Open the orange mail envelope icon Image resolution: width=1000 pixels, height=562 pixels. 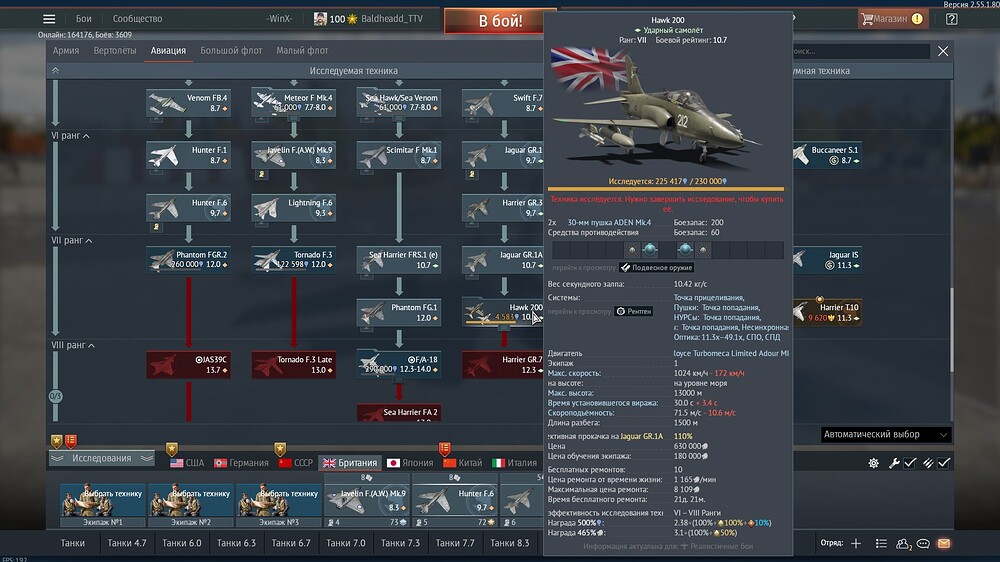(x=944, y=544)
